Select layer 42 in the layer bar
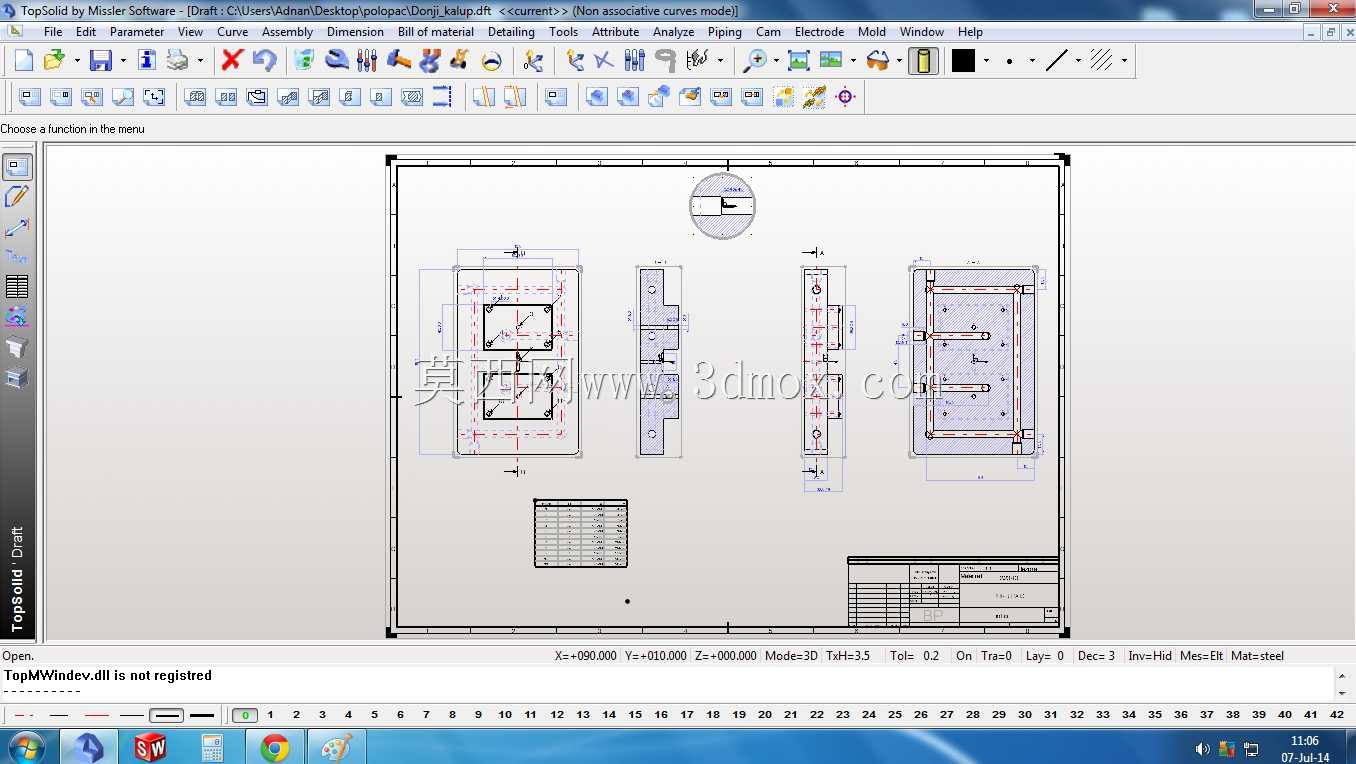This screenshot has width=1356, height=764. tap(1337, 715)
